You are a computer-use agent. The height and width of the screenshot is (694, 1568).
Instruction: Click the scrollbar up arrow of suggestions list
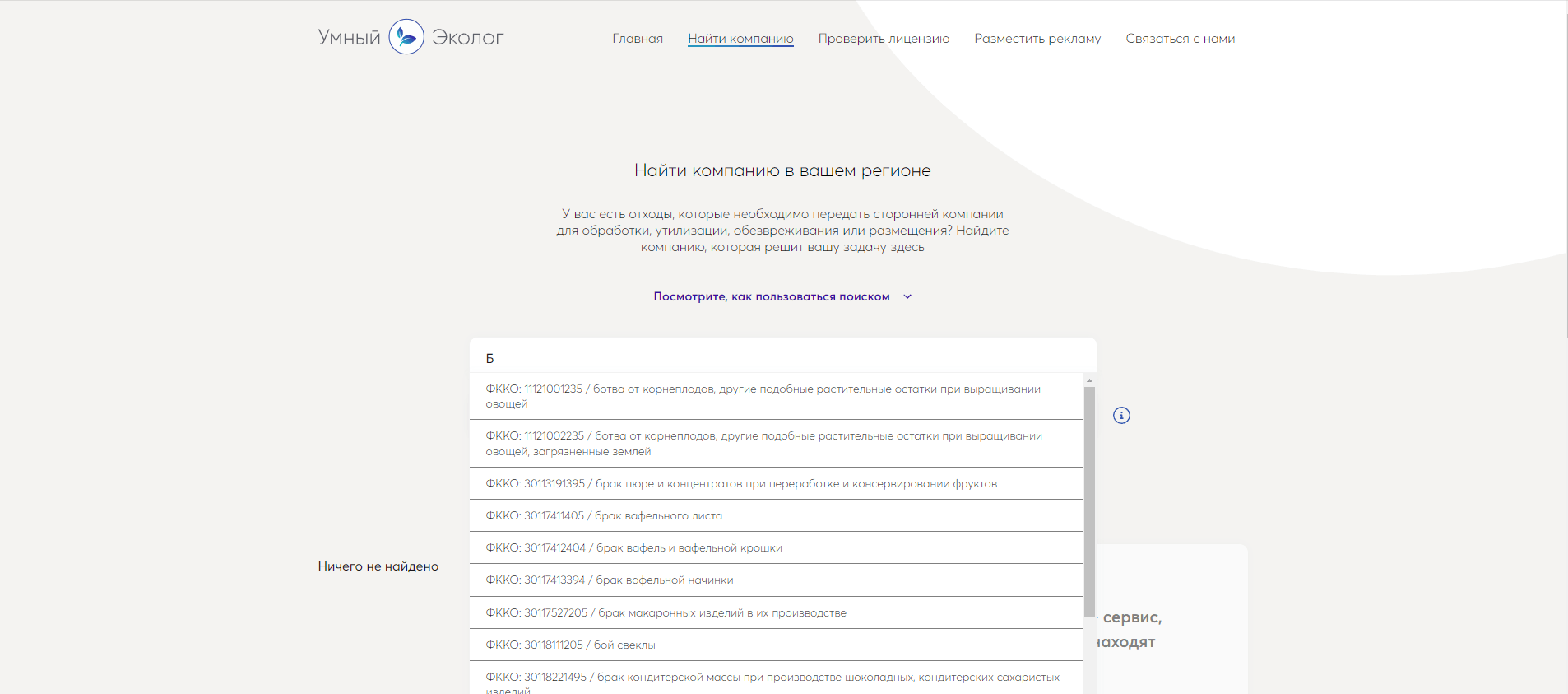(1089, 380)
